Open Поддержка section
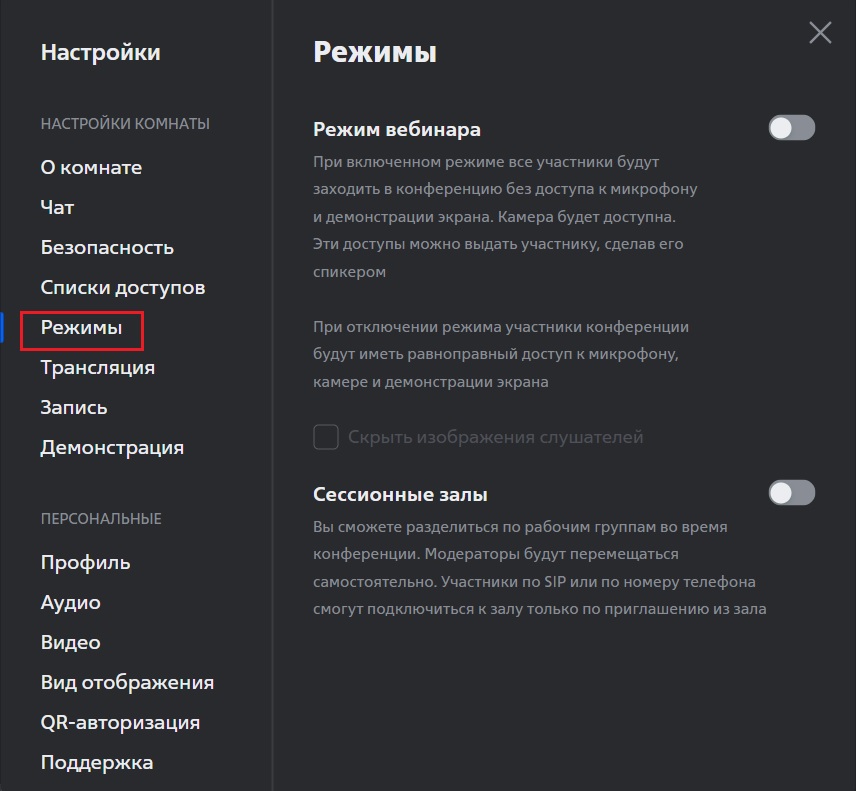856x791 pixels. click(x=97, y=762)
